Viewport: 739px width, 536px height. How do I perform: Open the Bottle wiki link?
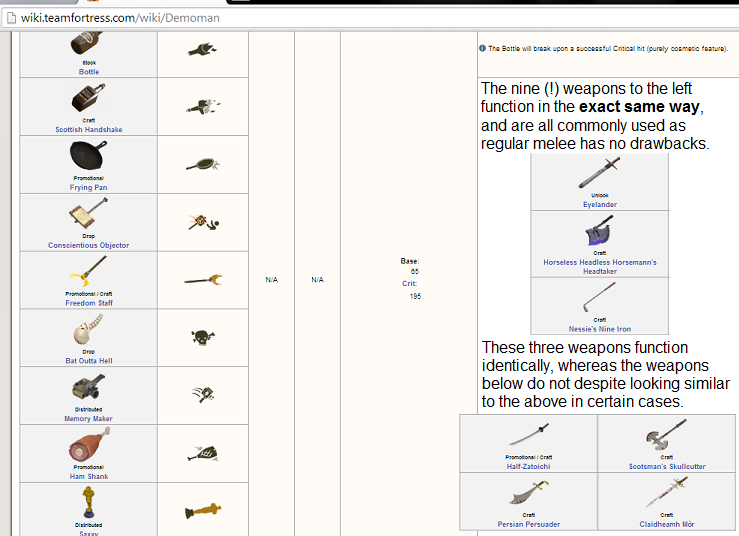88,72
